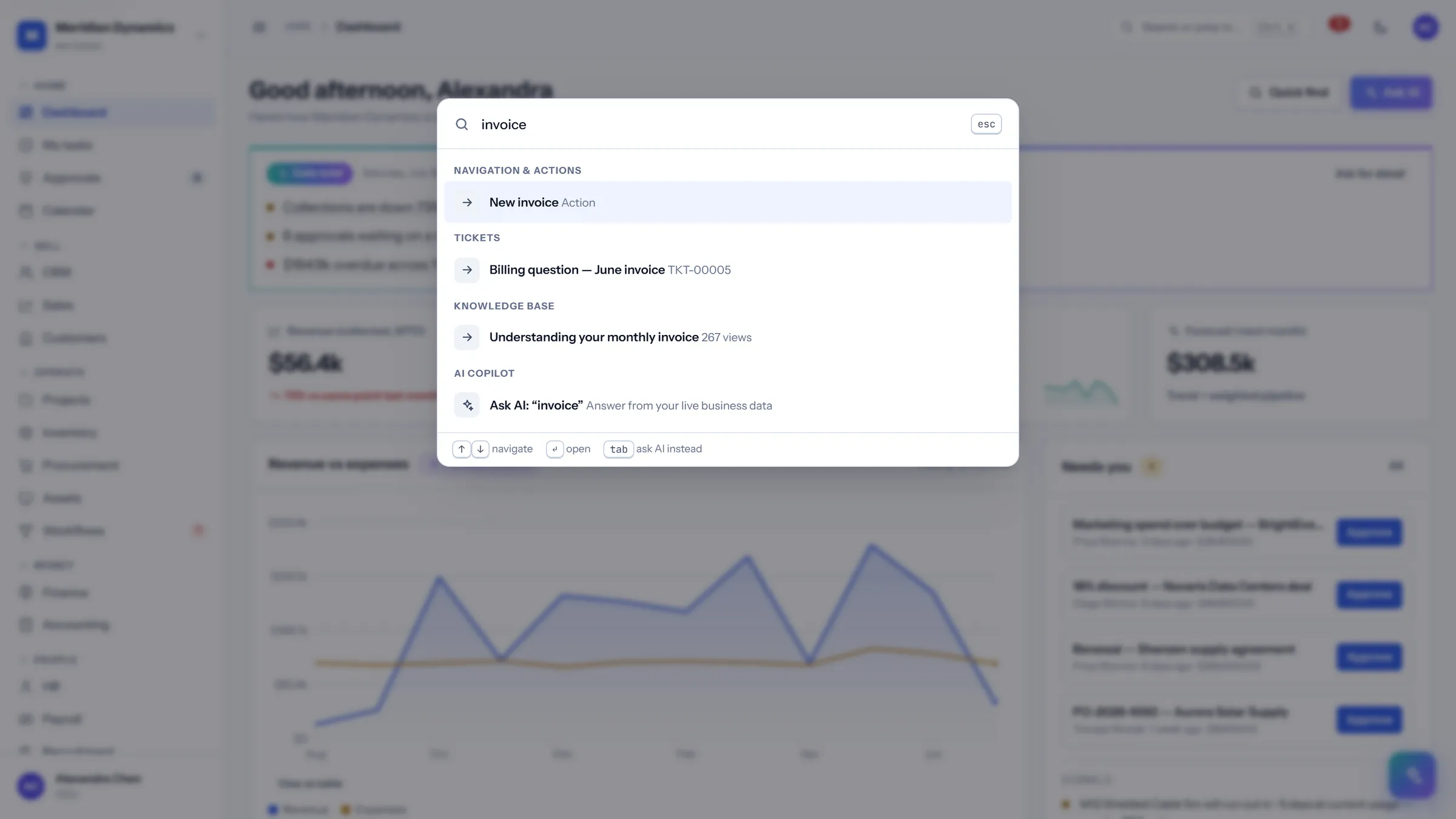Screen dimensions: 1456x819
Task: Open Workflows in the blurred sidebar
Action: [113, 531]
